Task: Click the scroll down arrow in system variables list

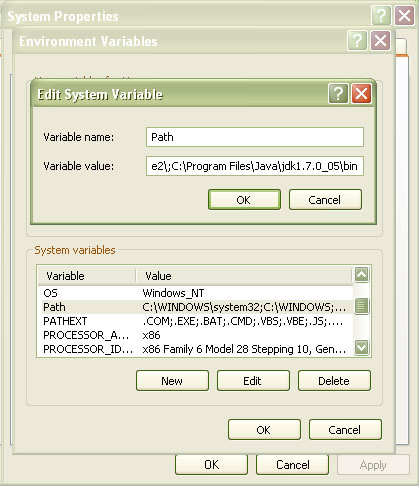Action: [x=362, y=347]
